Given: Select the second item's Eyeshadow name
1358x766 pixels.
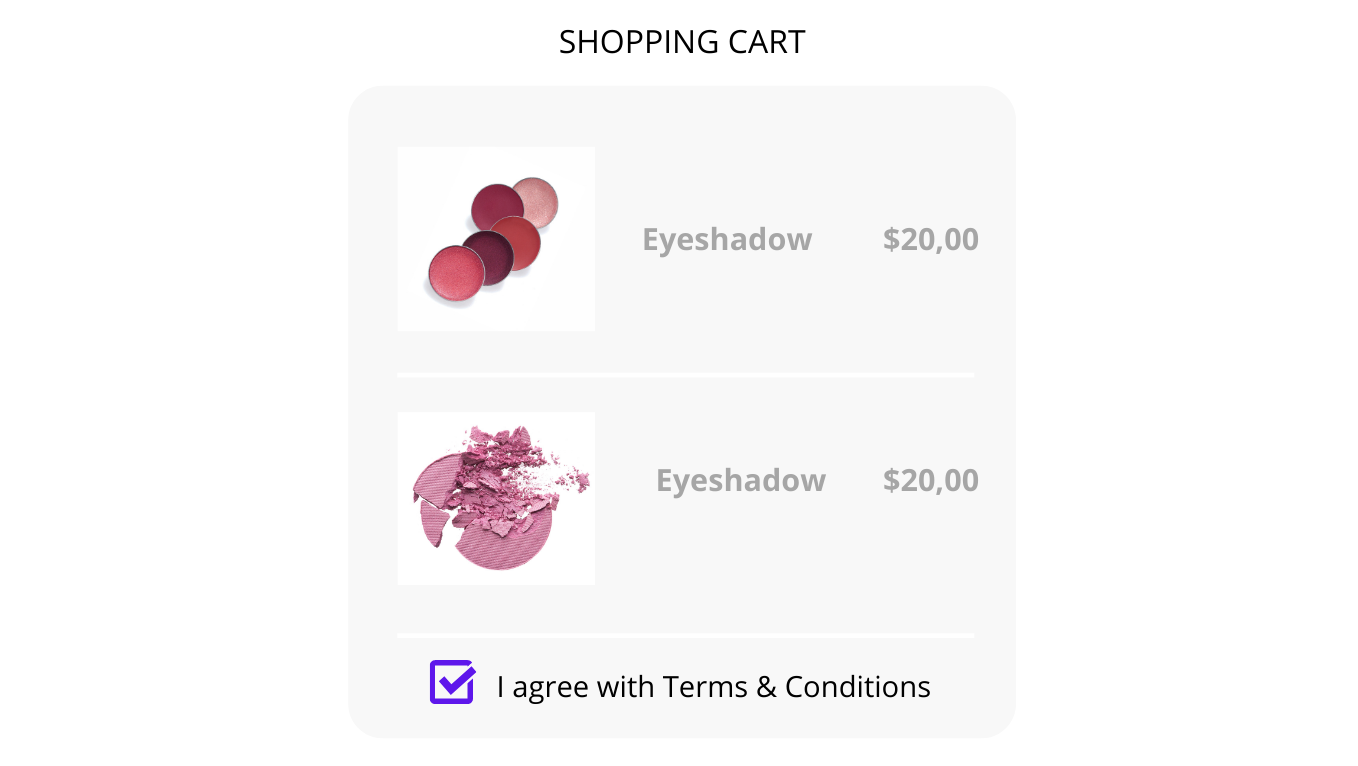Looking at the screenshot, I should click(x=741, y=481).
